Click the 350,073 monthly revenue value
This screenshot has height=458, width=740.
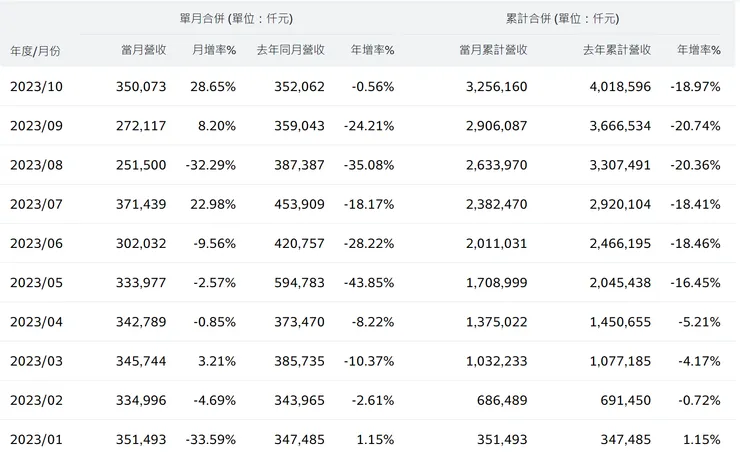point(141,87)
